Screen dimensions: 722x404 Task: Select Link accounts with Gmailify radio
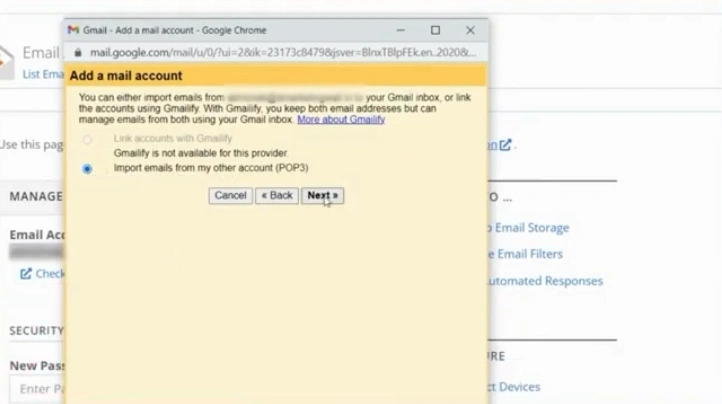pos(87,139)
